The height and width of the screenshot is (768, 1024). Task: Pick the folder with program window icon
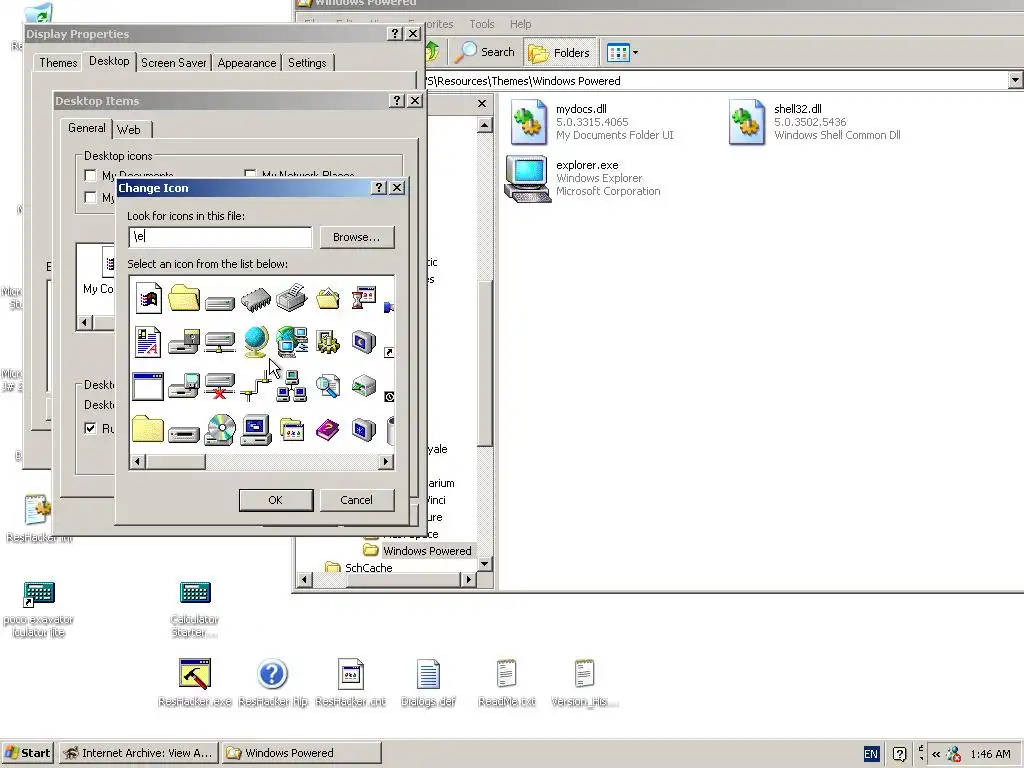tap(291, 430)
